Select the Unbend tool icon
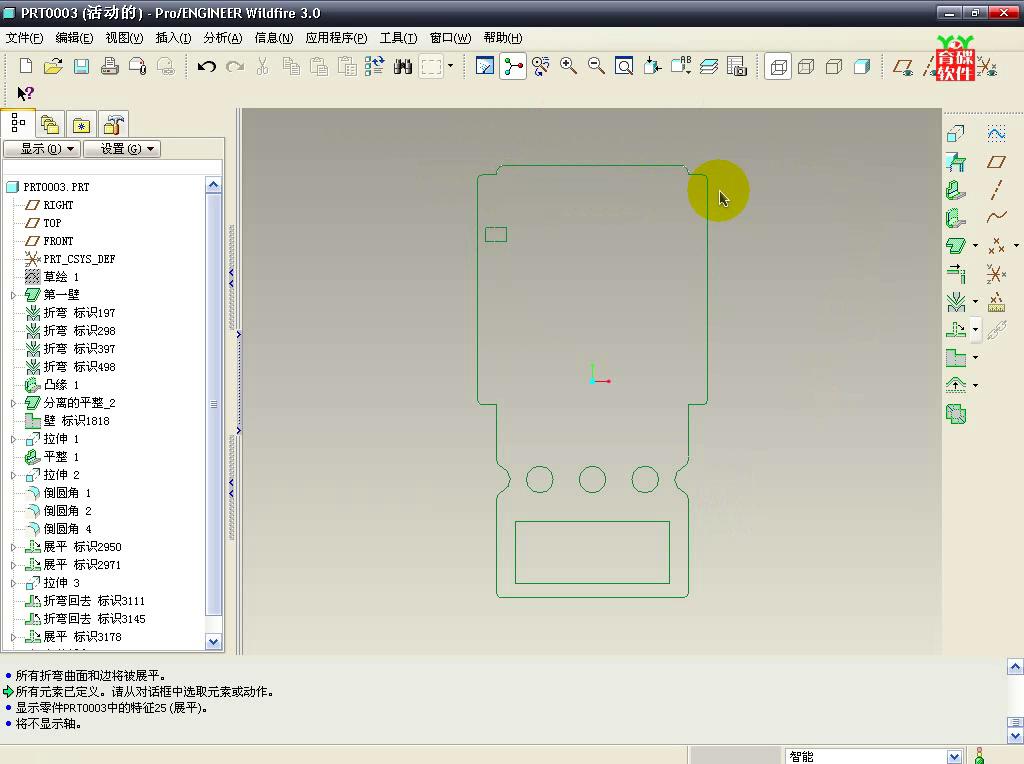Image resolution: width=1024 pixels, height=764 pixels. click(955, 329)
